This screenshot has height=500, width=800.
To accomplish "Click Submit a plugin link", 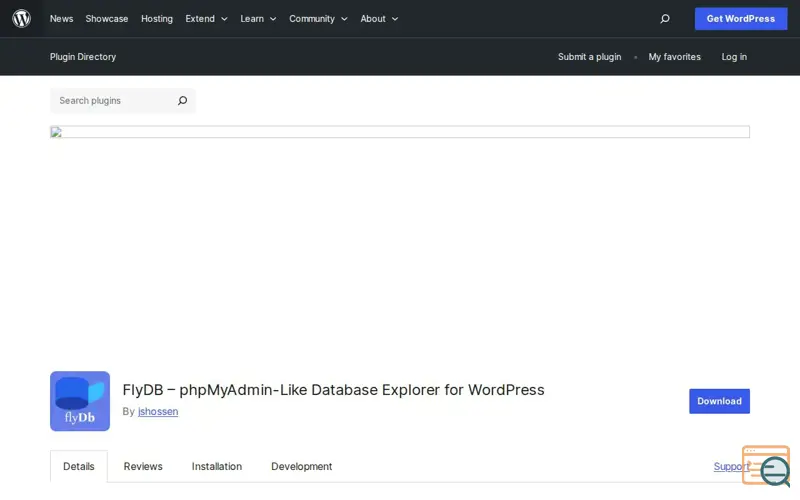I will tap(589, 57).
